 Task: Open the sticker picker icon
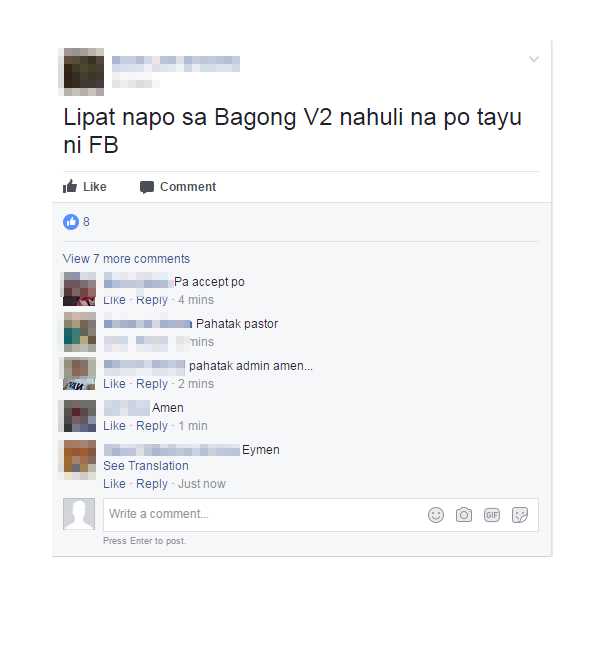519,515
